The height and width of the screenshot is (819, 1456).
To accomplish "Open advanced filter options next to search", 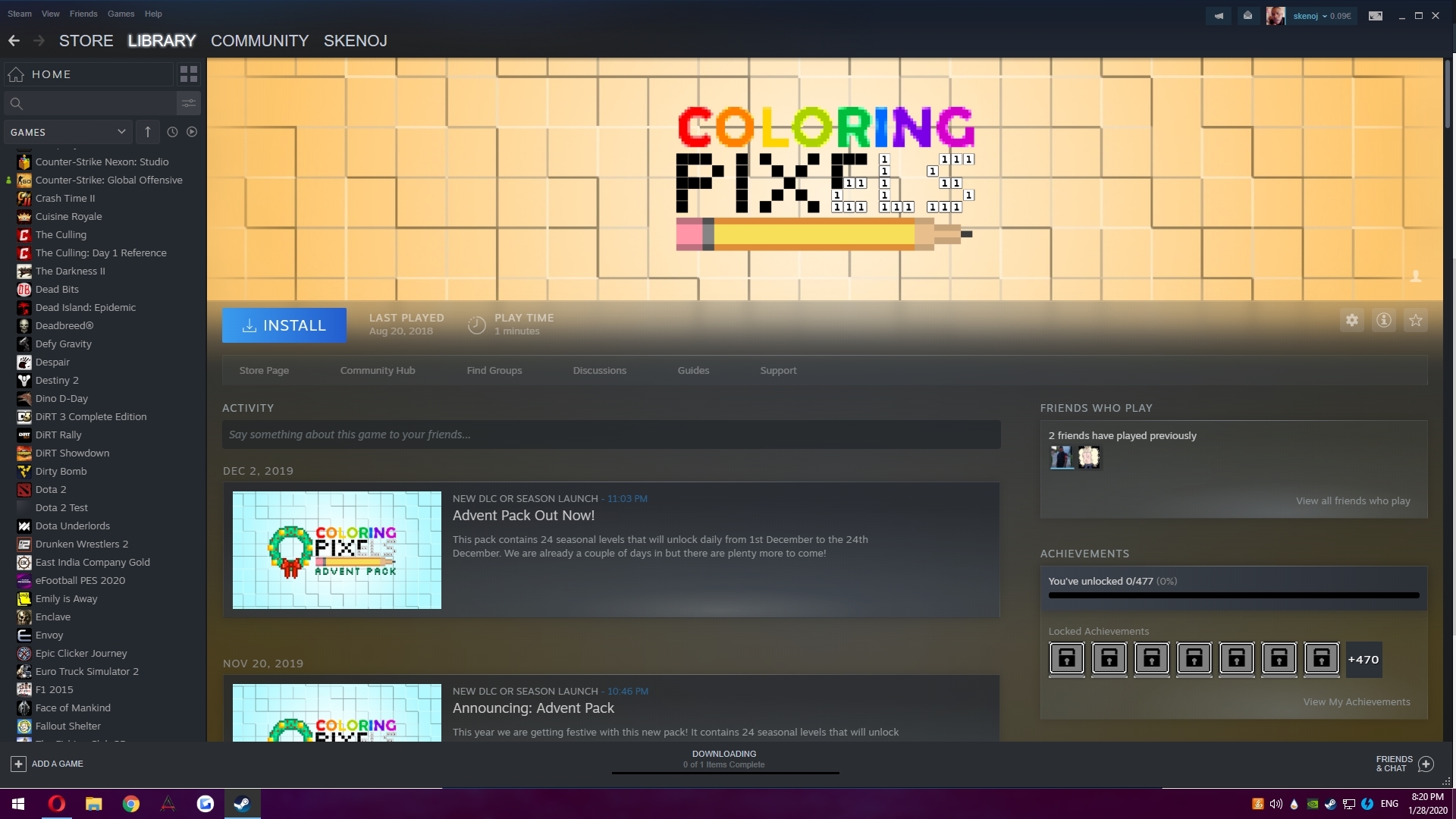I will [189, 103].
